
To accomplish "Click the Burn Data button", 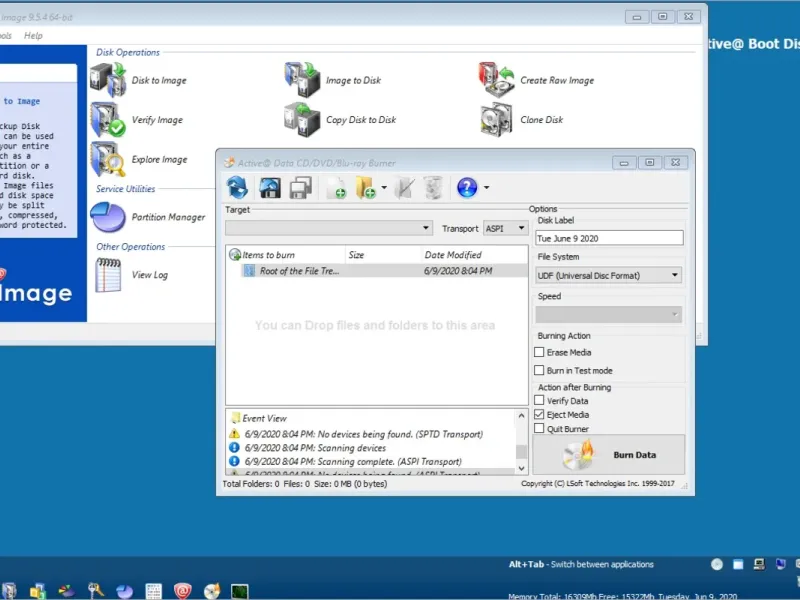I will click(x=609, y=455).
